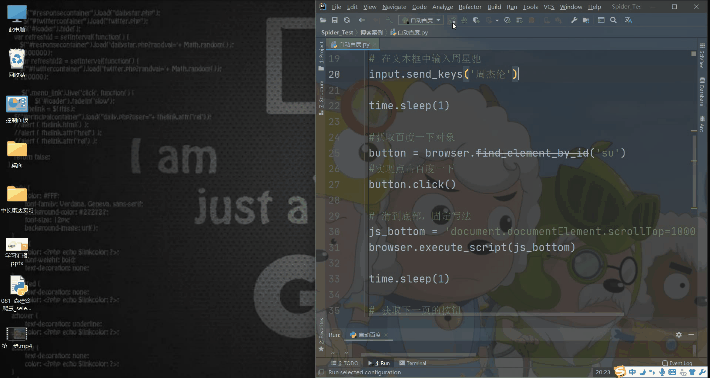The image size is (710, 378).
Task: Click the Sogou skin shirt icon
Action: tap(692, 372)
